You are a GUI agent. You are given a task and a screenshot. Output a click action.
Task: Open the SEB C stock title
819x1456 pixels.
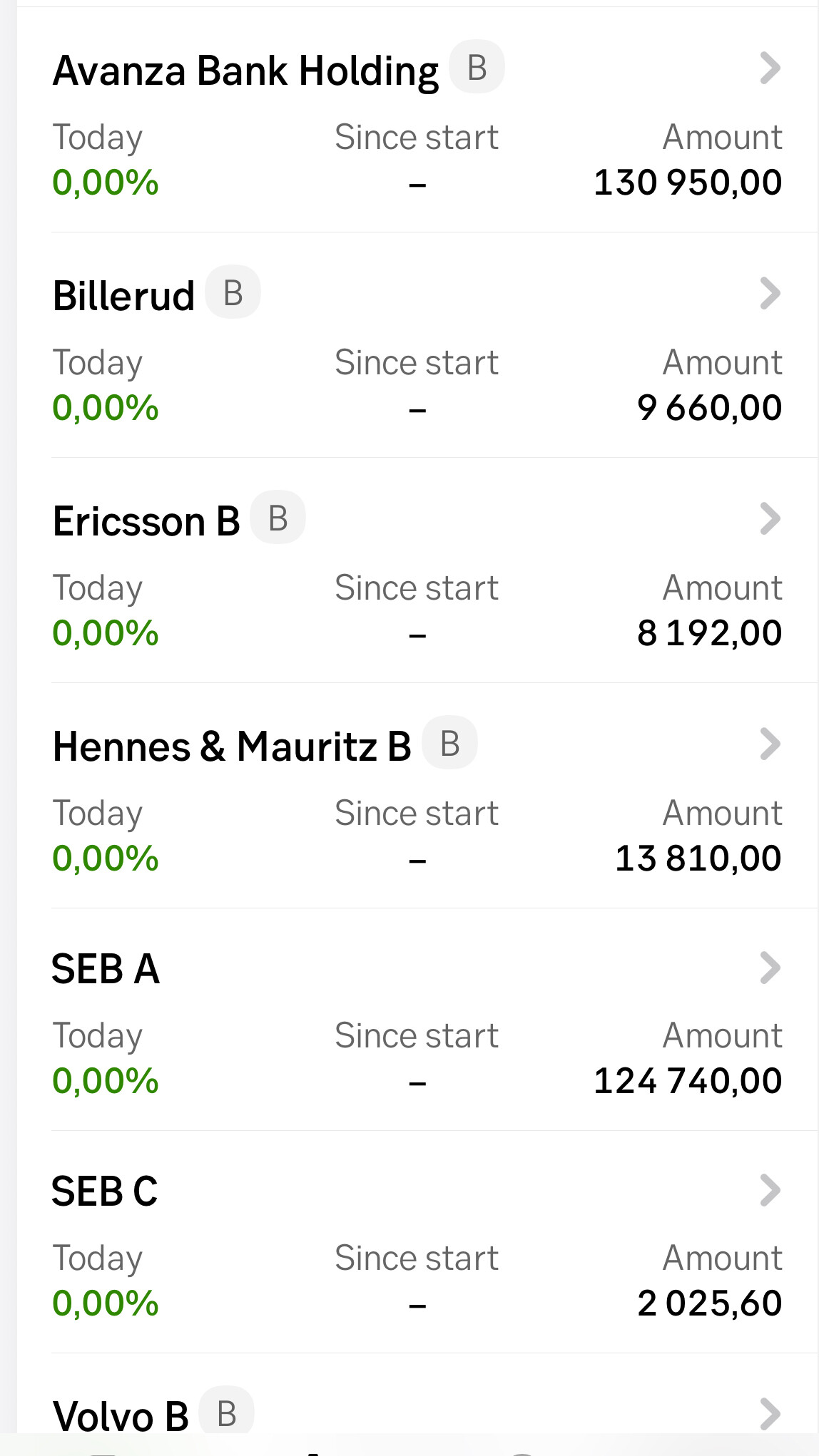tap(105, 1191)
